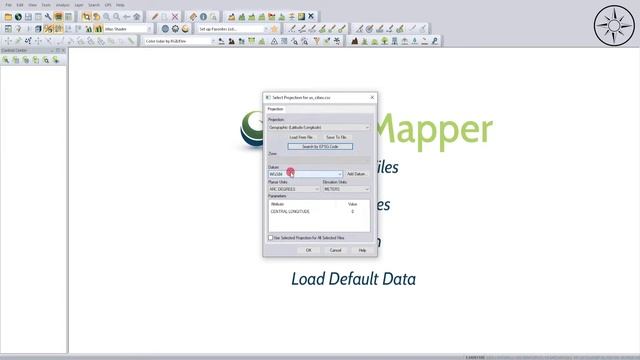This screenshot has height=360, width=640.
Task: Open configuration with the wrench icon
Action: point(48,17)
